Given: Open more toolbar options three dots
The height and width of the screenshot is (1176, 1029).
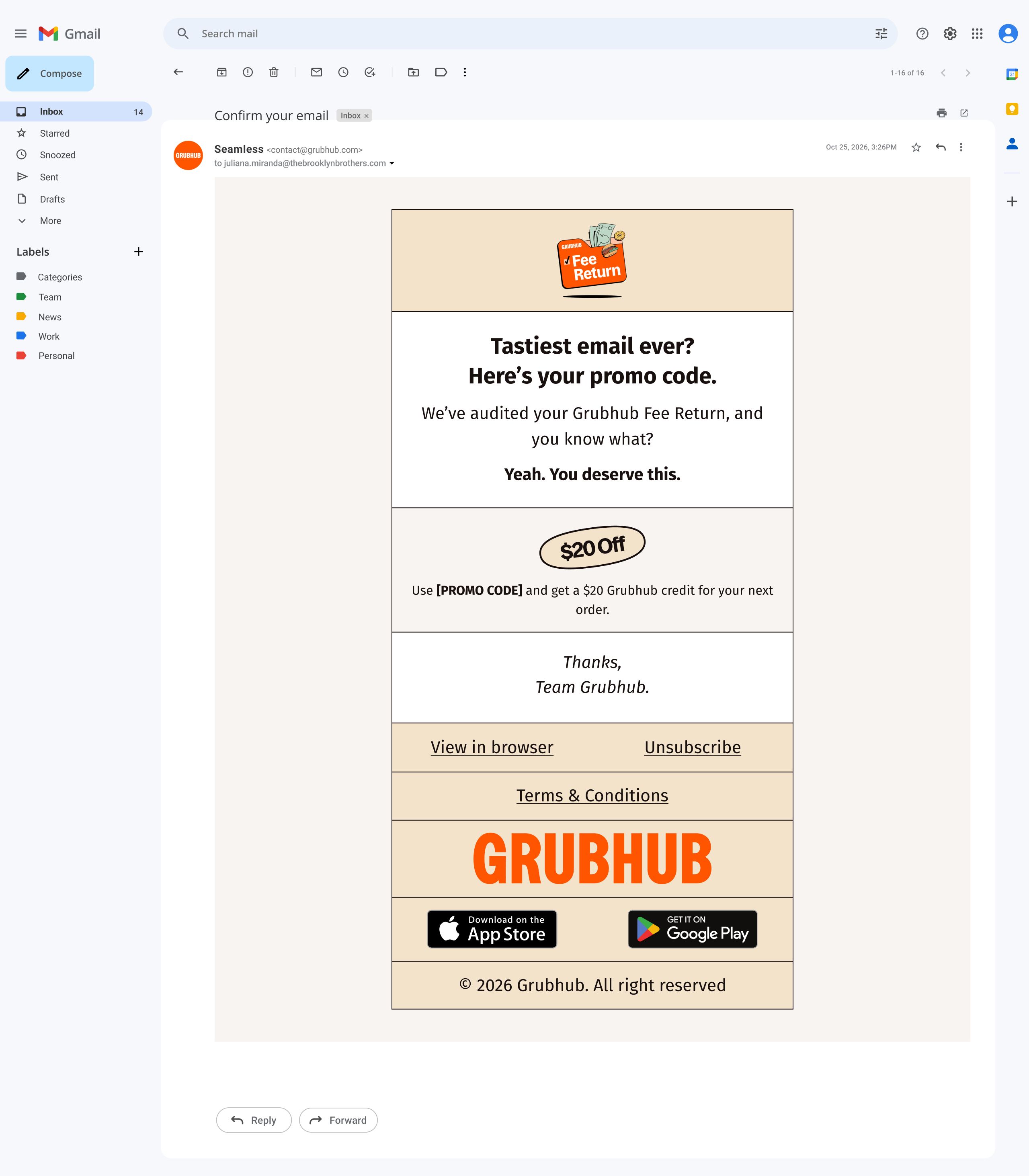Looking at the screenshot, I should click(465, 72).
